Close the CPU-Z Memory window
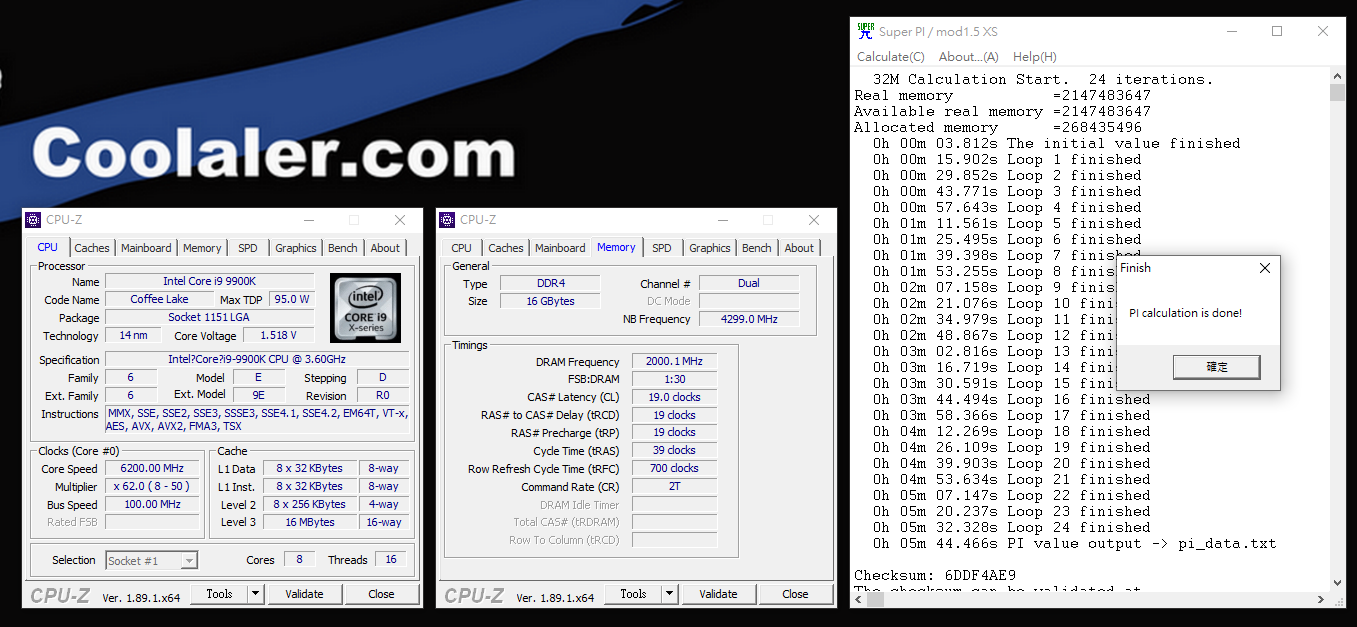The height and width of the screenshot is (627, 1357). point(814,220)
